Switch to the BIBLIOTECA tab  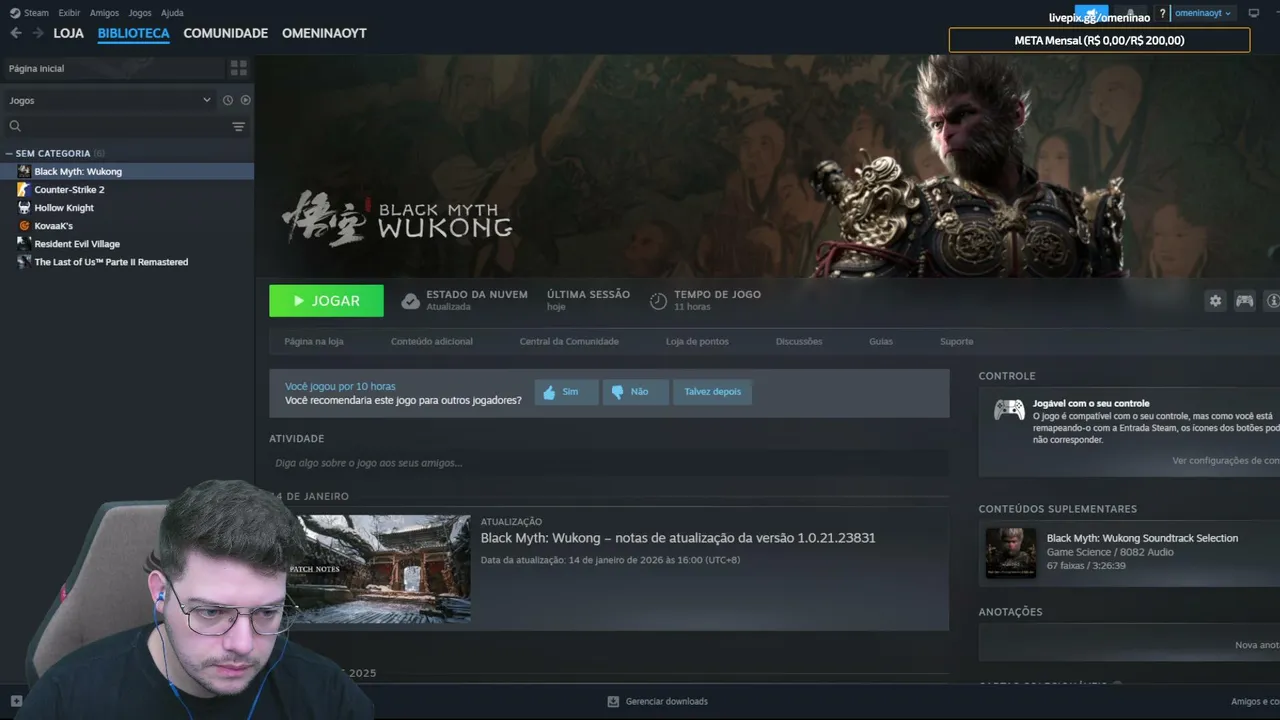(134, 33)
